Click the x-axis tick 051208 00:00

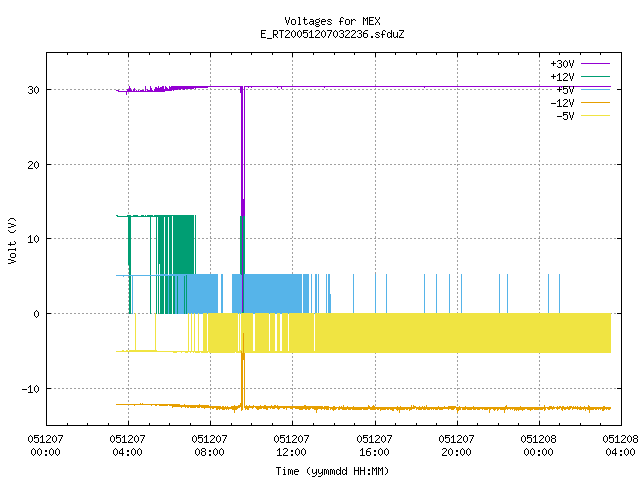(x=538, y=445)
